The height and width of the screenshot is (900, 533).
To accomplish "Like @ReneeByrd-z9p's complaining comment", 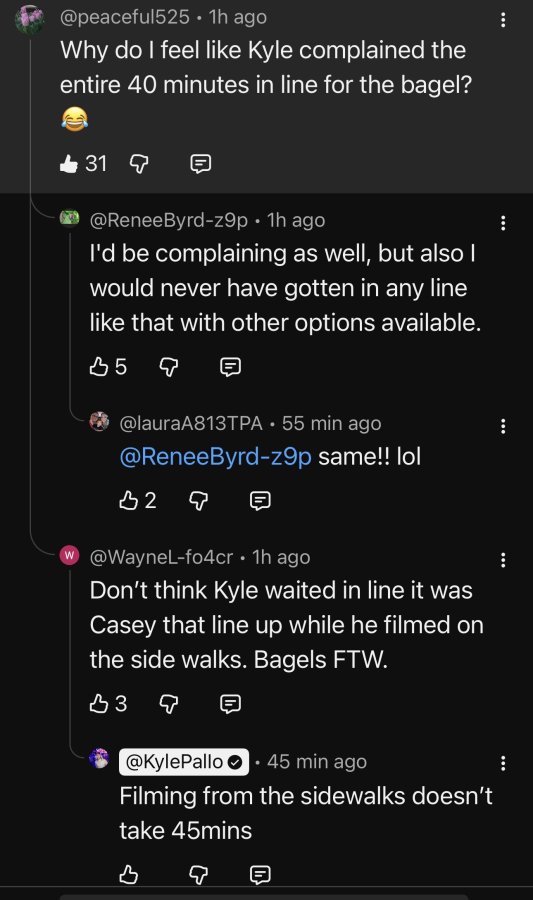I will (x=99, y=366).
